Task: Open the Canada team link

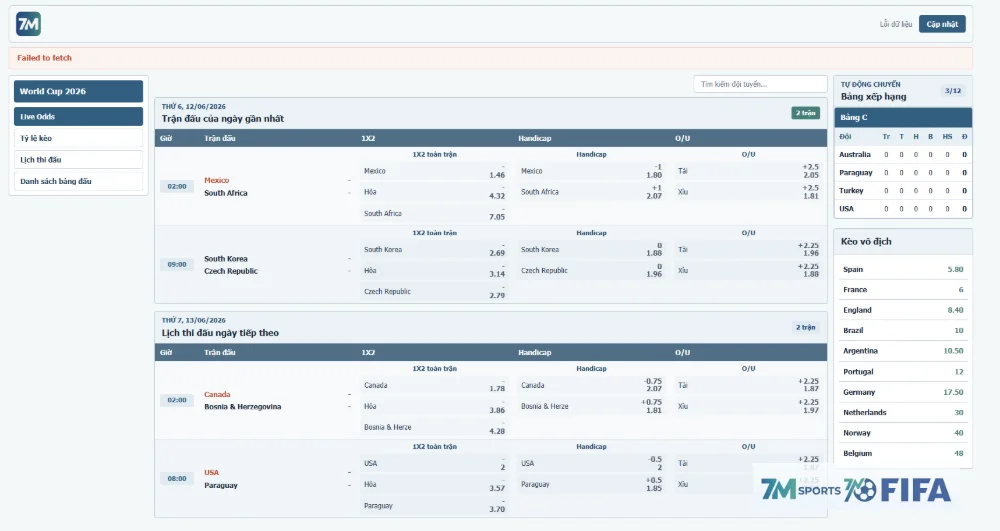Action: click(x=217, y=395)
